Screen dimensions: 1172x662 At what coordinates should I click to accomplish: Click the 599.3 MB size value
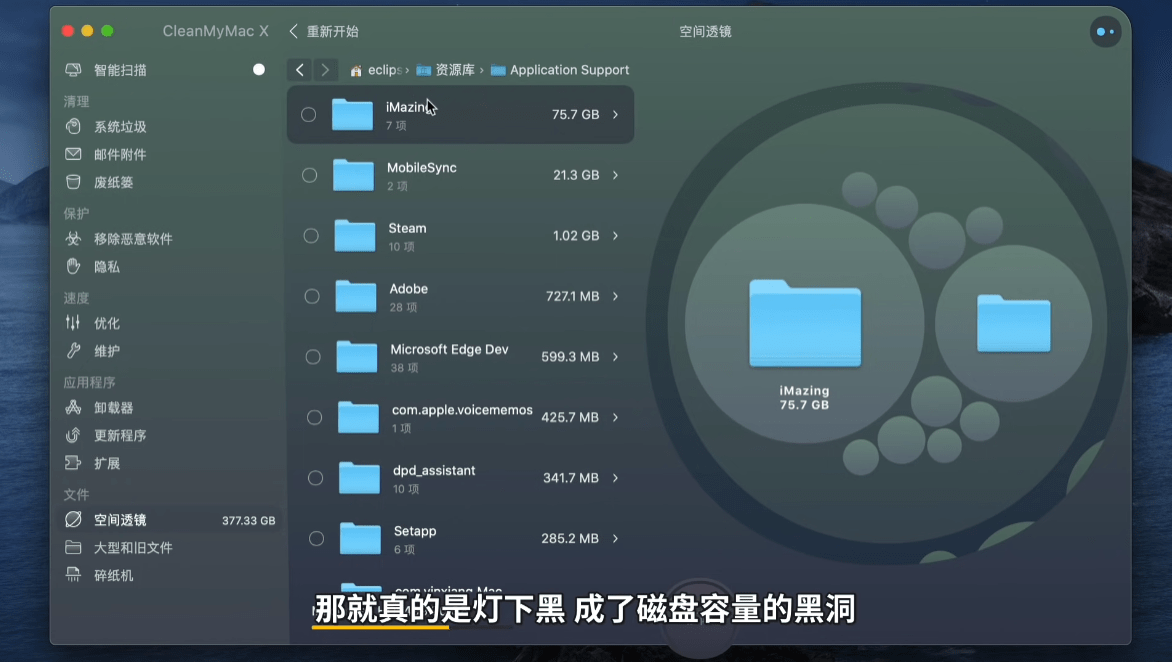[570, 356]
